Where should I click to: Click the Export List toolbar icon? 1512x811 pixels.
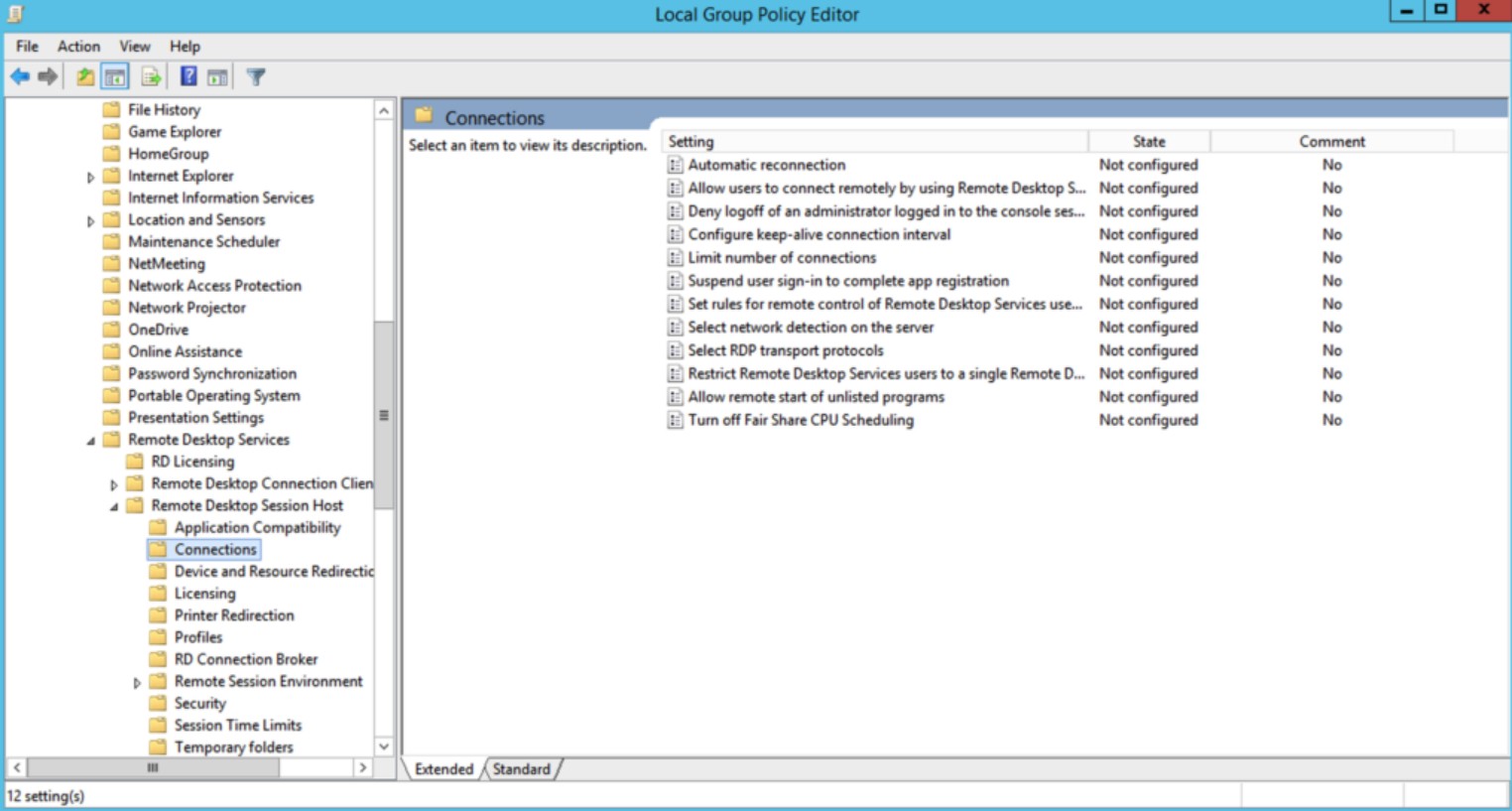[x=152, y=76]
